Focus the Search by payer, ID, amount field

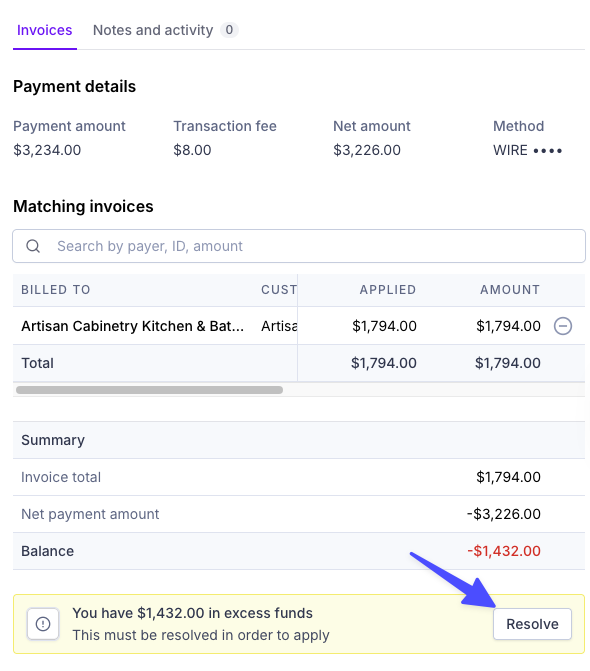click(299, 246)
